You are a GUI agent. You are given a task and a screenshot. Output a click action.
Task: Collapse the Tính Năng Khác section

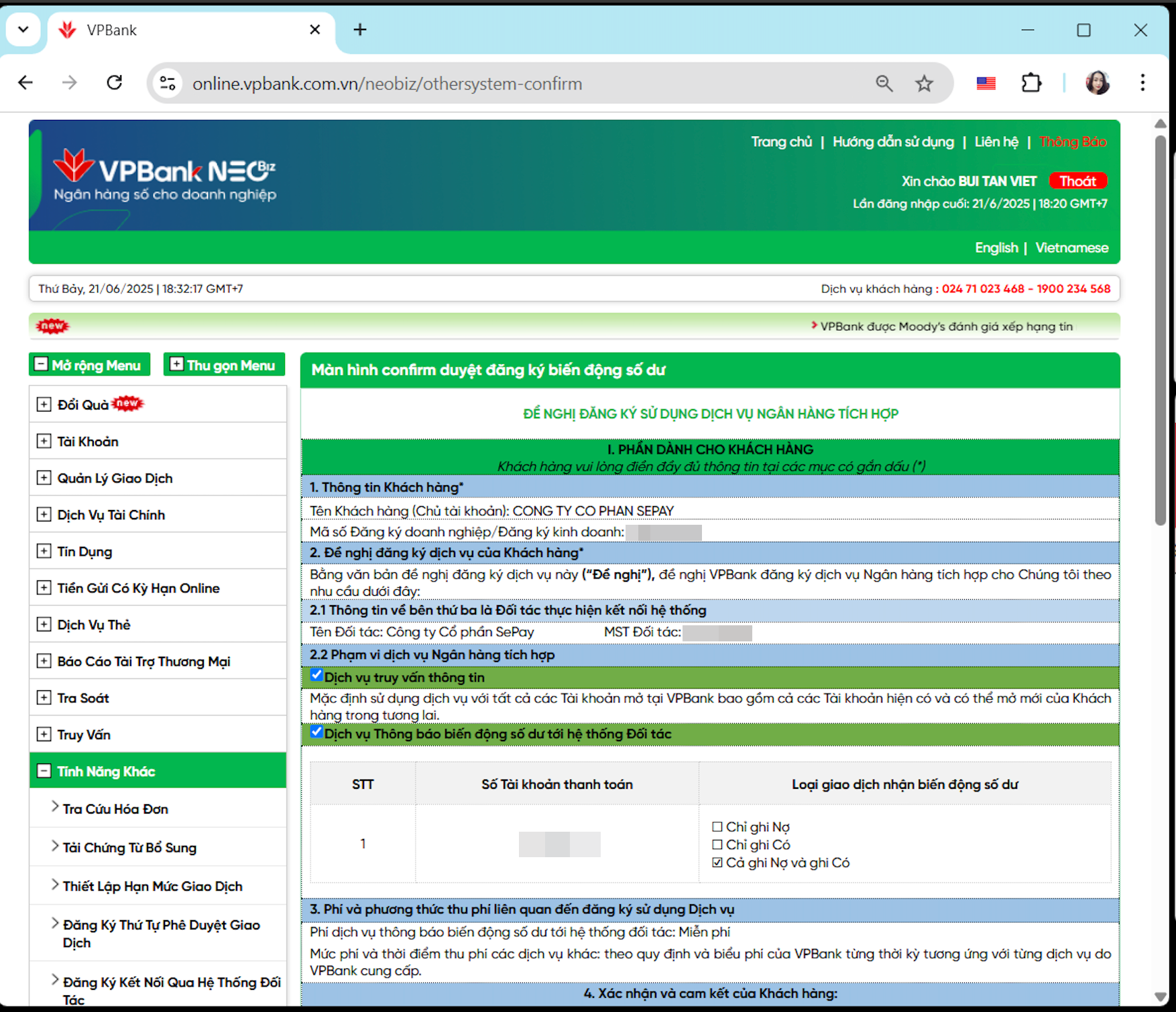coord(44,771)
